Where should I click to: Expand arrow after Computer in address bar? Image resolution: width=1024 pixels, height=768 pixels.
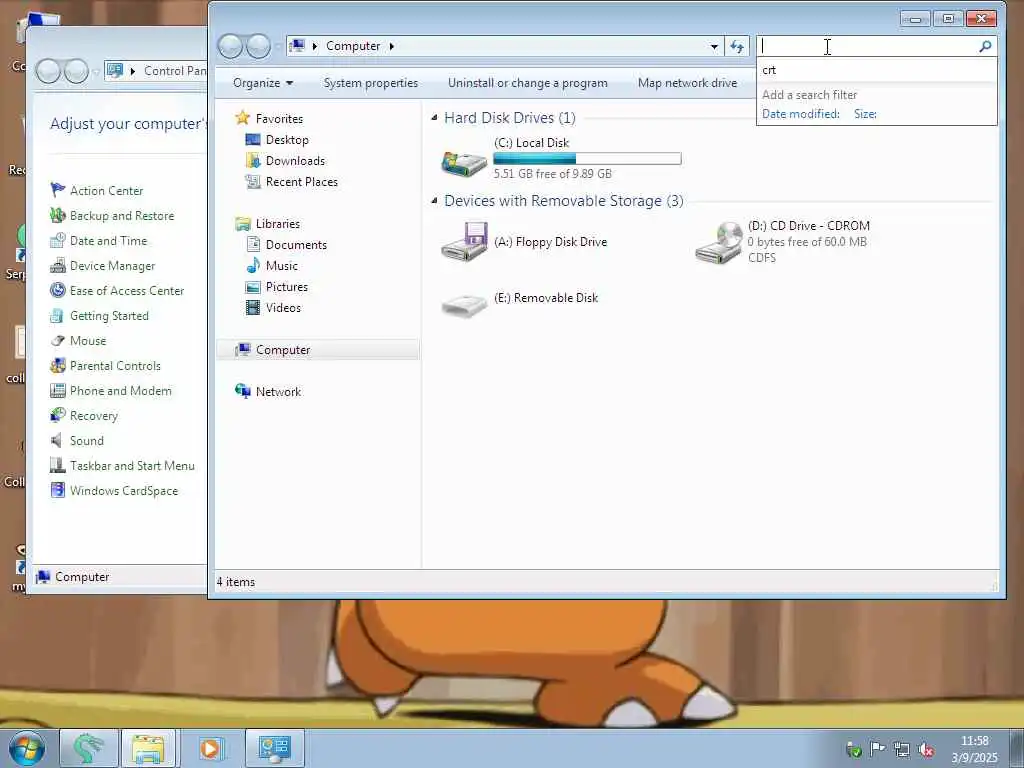pos(392,46)
